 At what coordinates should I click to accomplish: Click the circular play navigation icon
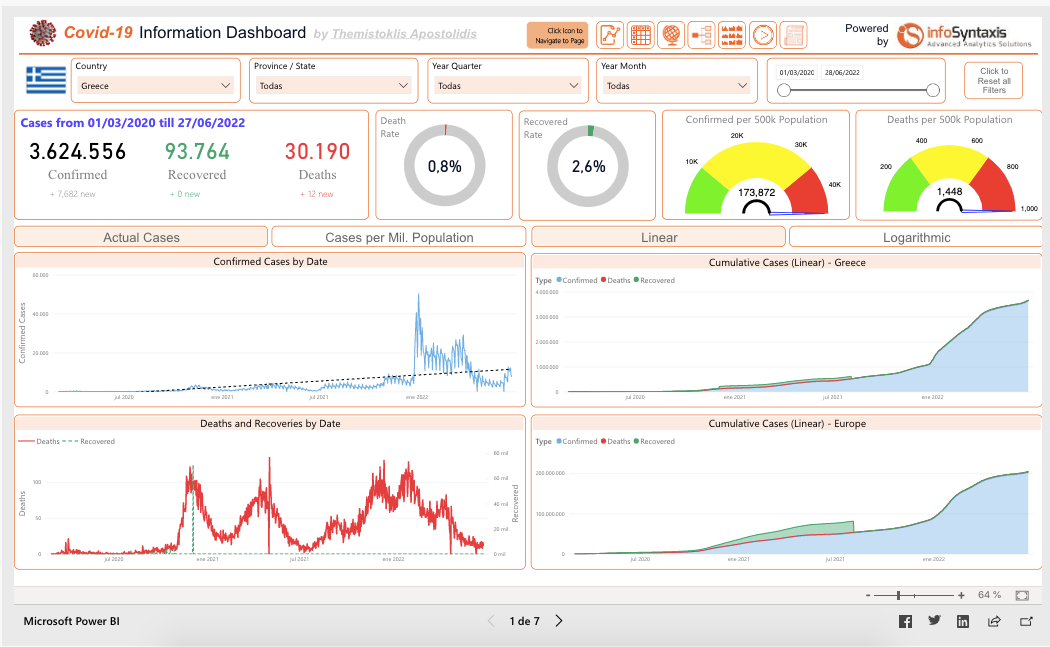tap(762, 35)
